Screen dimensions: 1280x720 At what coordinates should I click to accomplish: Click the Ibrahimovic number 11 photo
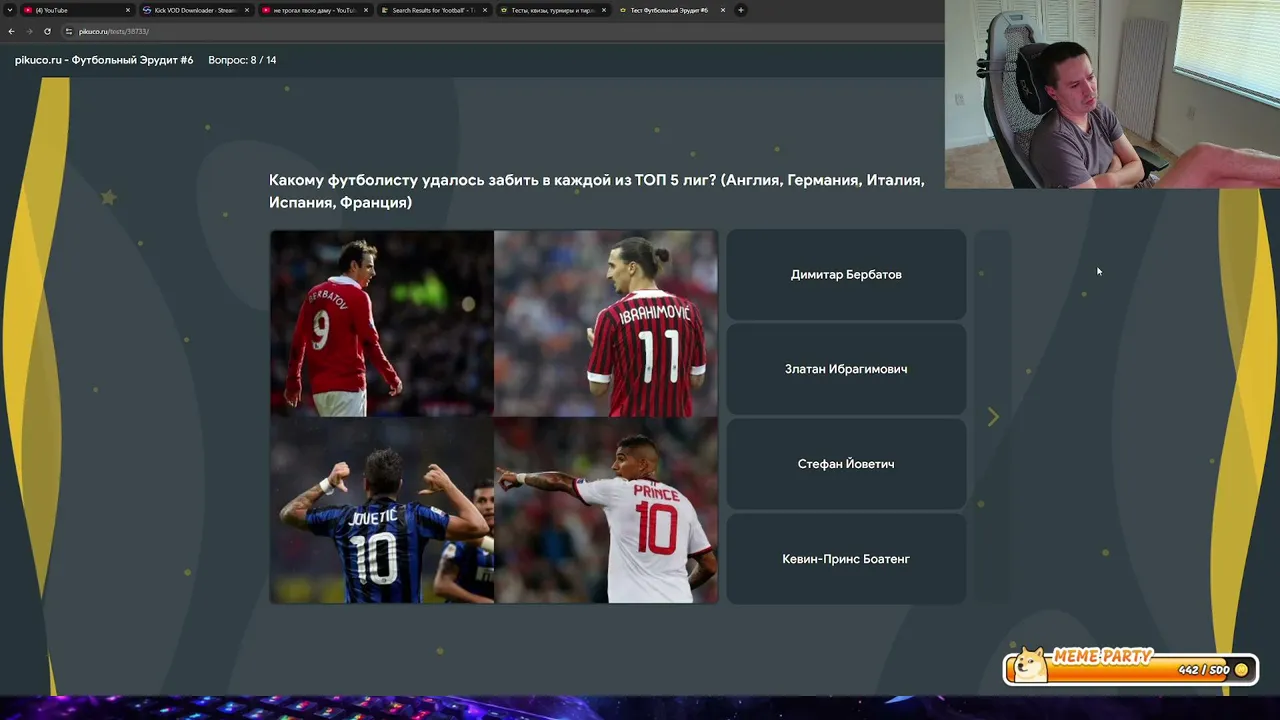(606, 323)
